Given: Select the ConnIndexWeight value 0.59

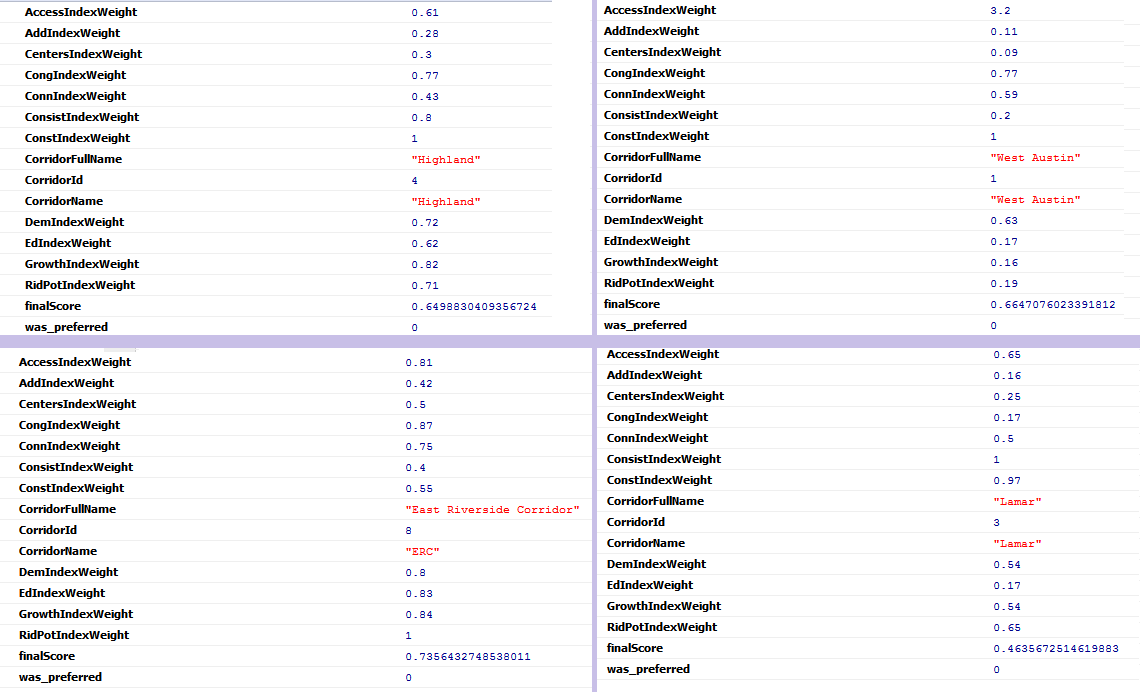Looking at the screenshot, I should click(1004, 95).
